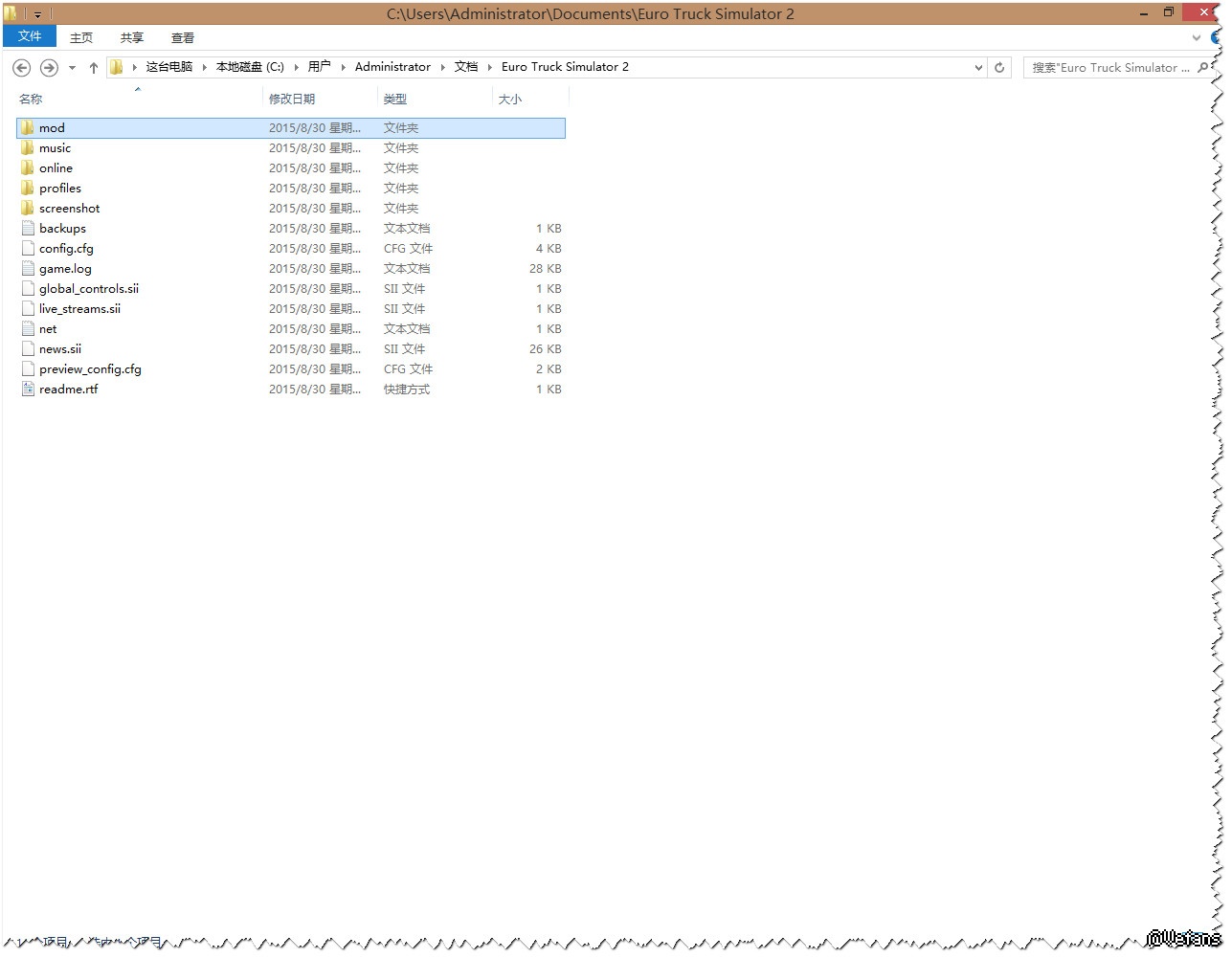Click the screenshot folder icon
This screenshot has width=1232, height=958.
(x=28, y=209)
